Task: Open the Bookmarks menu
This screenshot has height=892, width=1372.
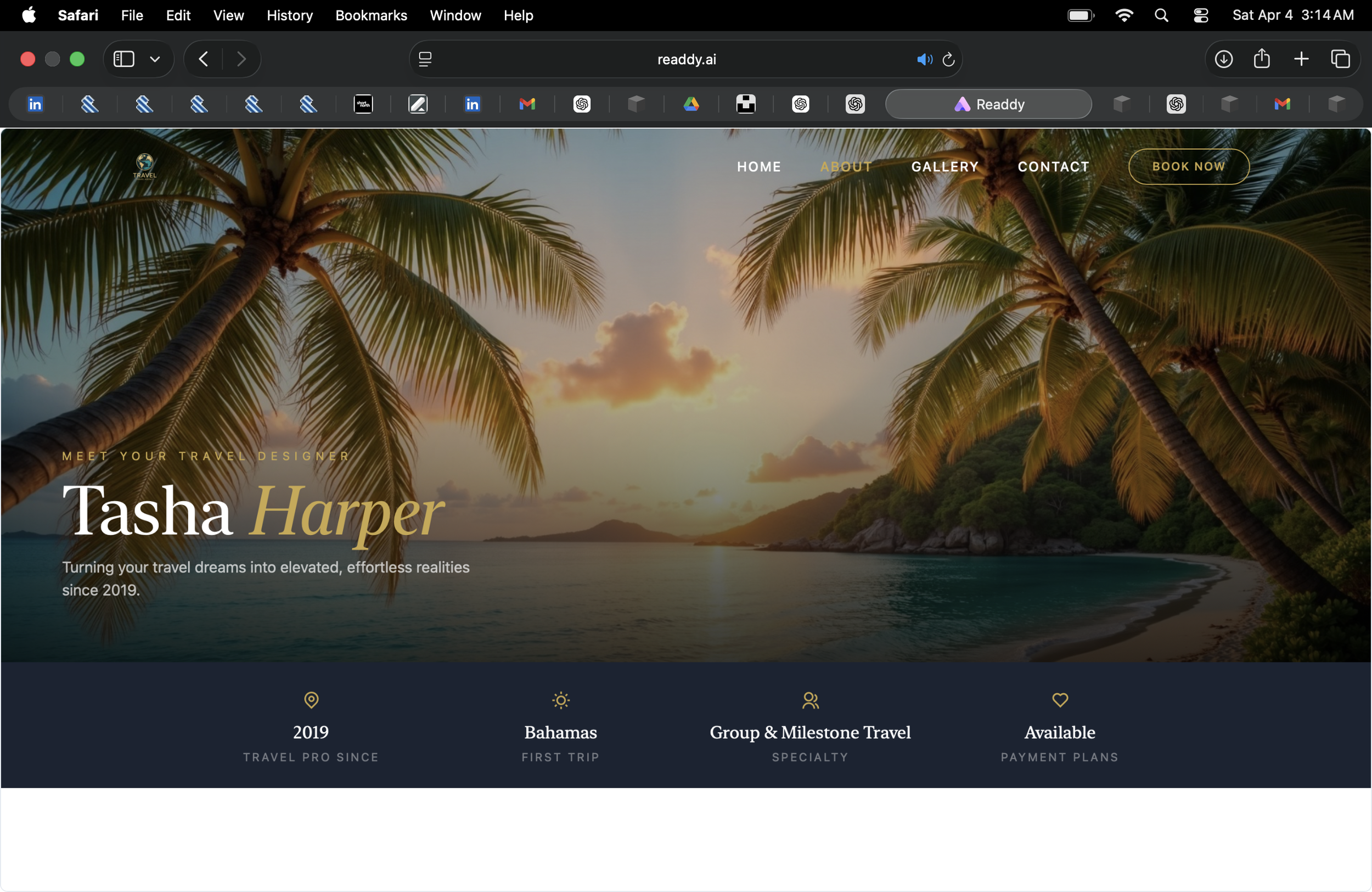Action: click(x=370, y=15)
